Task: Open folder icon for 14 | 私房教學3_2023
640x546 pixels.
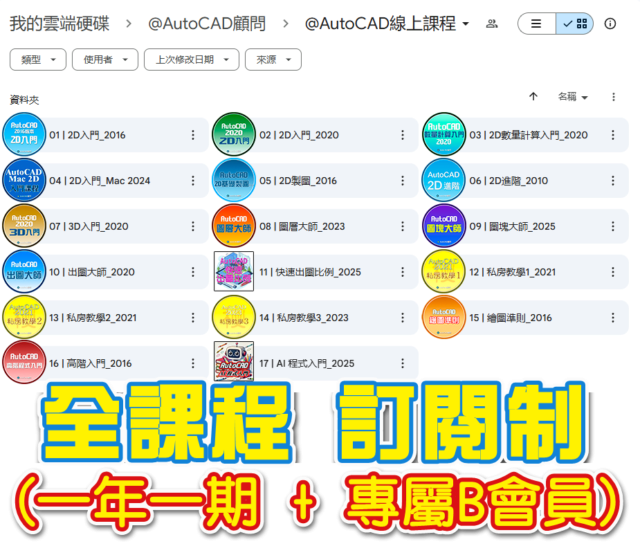Action: click(x=234, y=317)
